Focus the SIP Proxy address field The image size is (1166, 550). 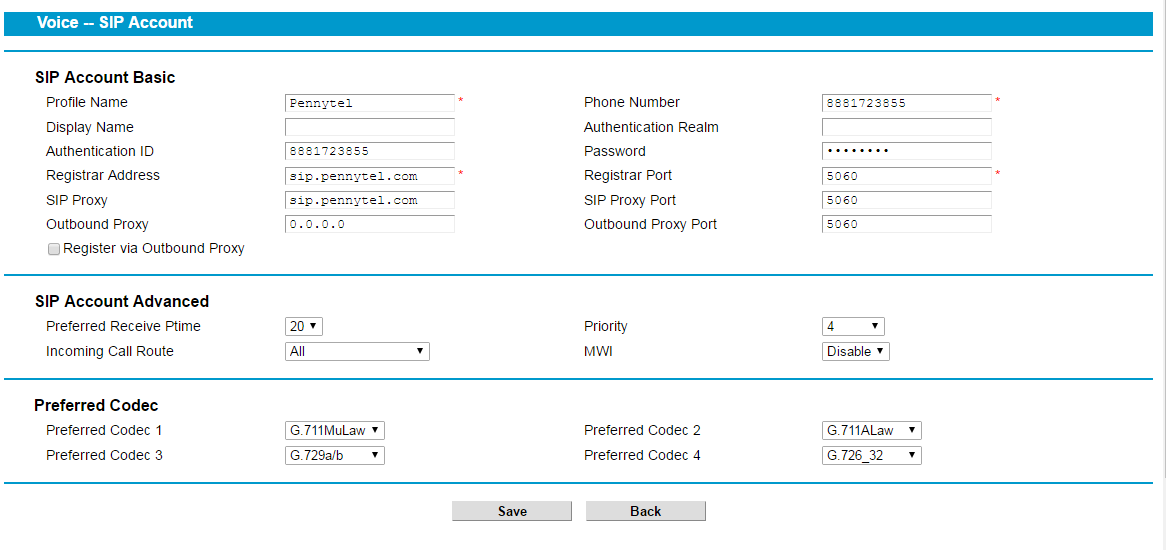[370, 201]
